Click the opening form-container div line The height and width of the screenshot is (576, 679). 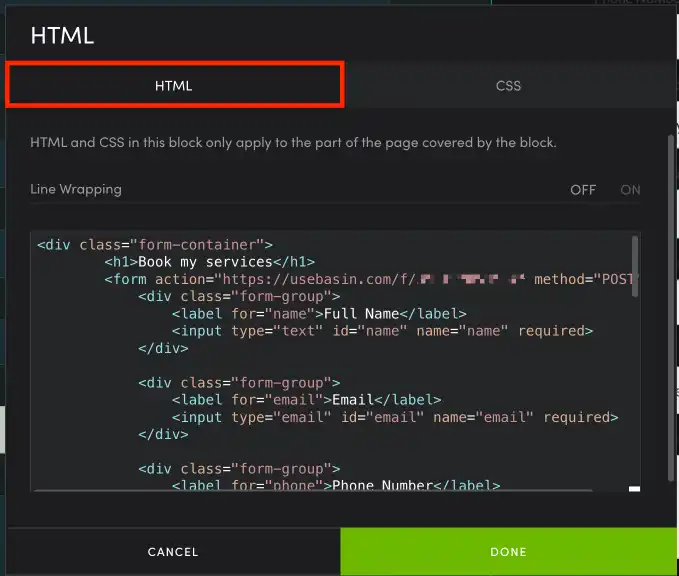click(155, 244)
